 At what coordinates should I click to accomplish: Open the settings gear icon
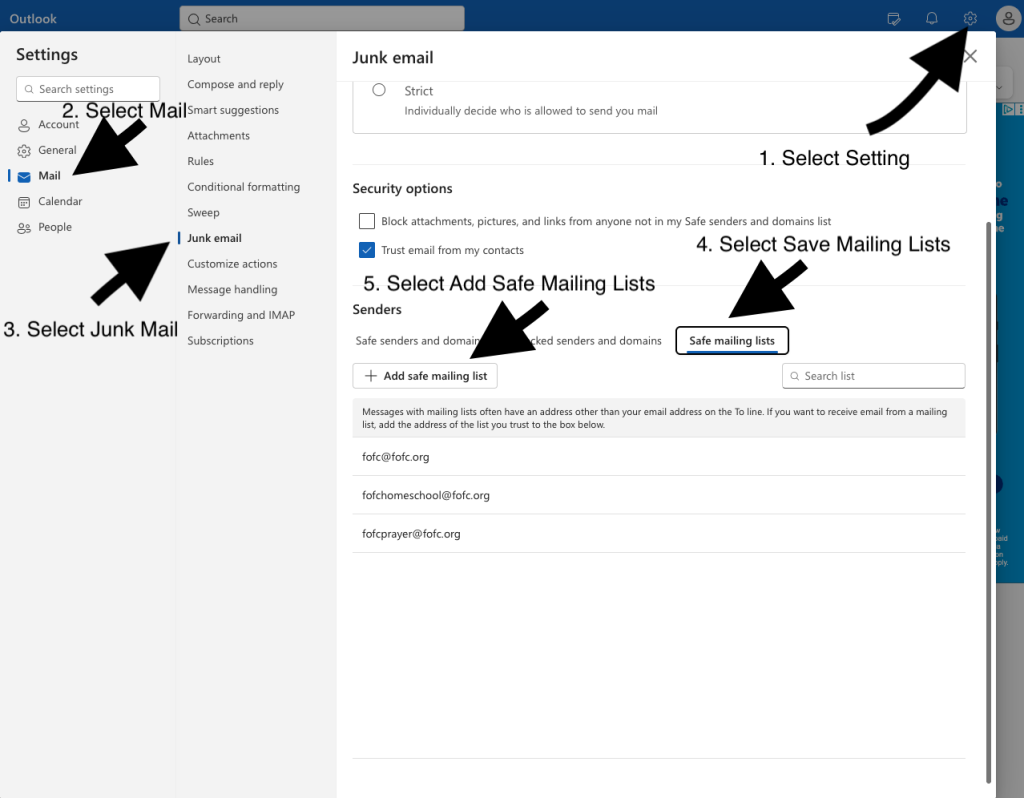click(x=969, y=18)
